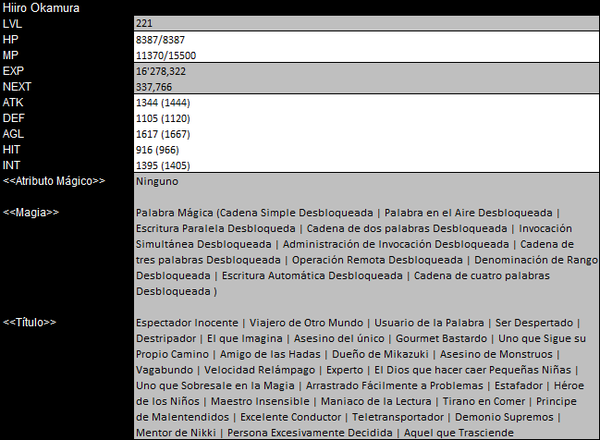Click the title "El que Imagina"
This screenshot has width=600, height=440.
click(x=245, y=338)
